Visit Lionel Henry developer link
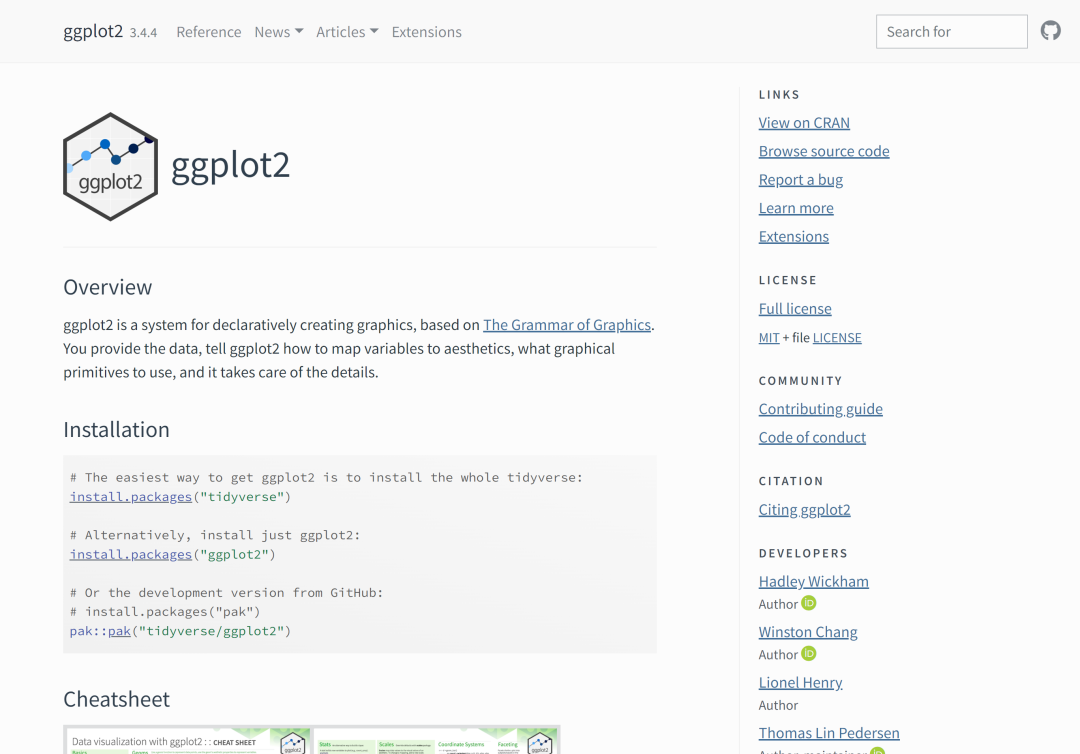Viewport: 1080px width, 754px height. pyautogui.click(x=800, y=682)
